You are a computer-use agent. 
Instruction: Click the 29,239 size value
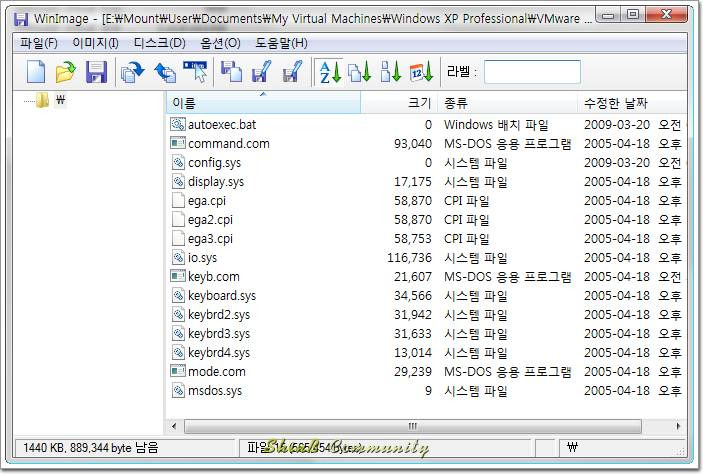(413, 371)
